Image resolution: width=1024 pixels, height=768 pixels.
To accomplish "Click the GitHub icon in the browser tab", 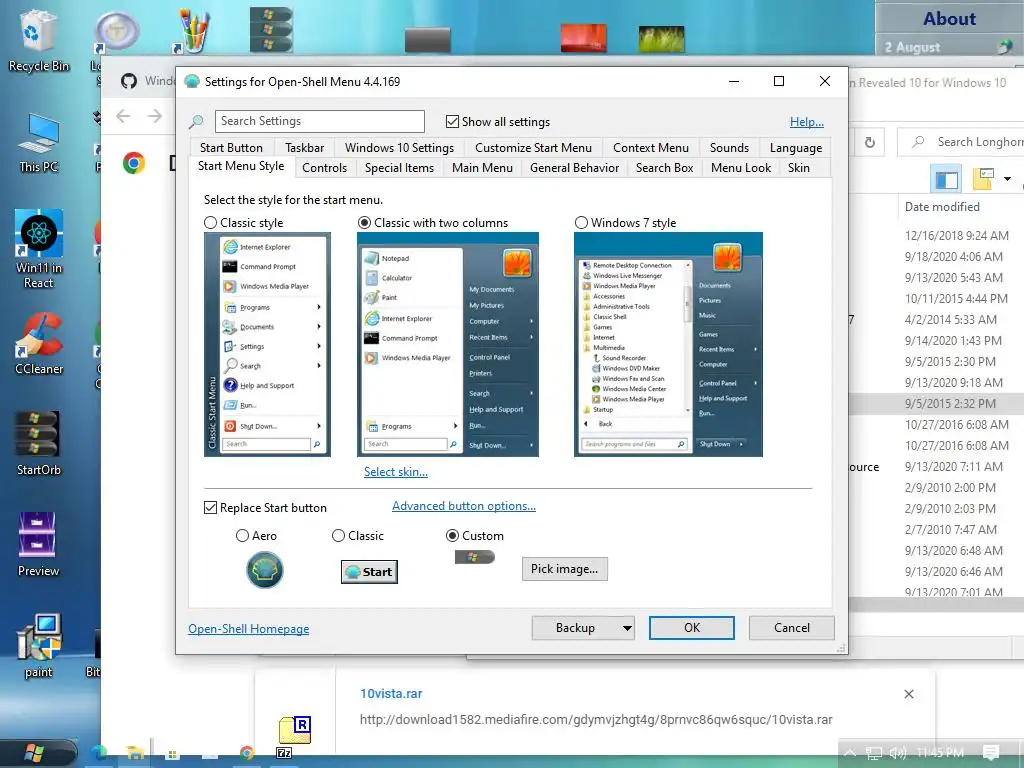I will tap(129, 81).
